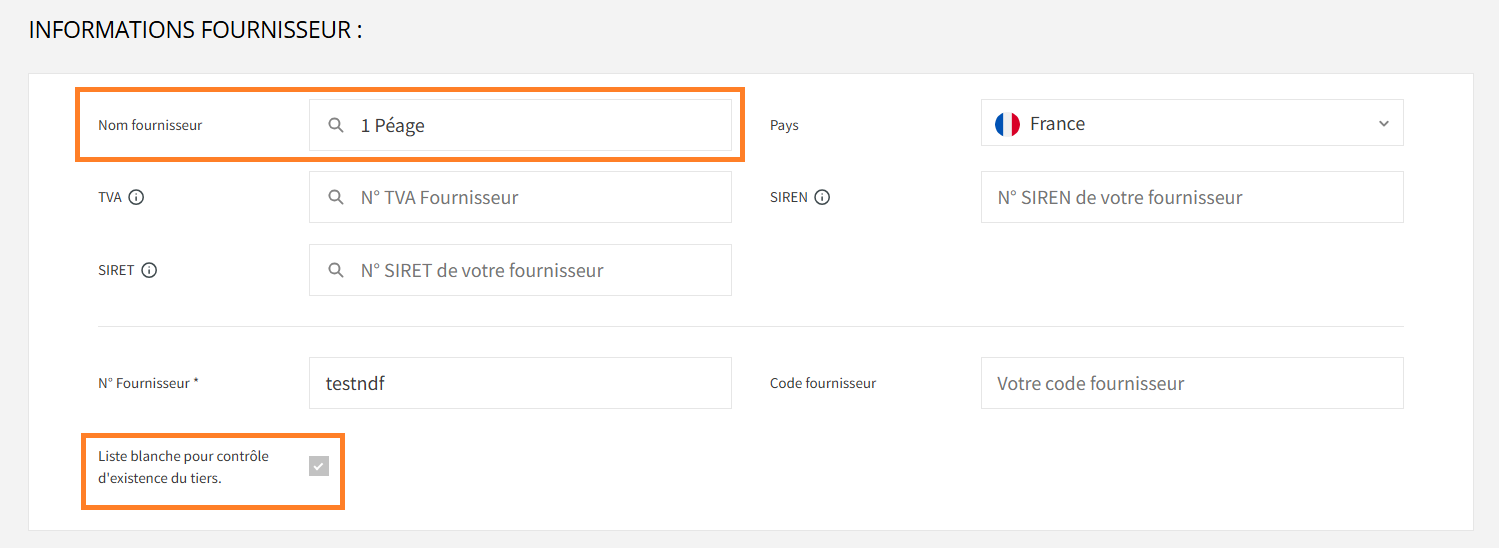Select the N° SIRET de votre fournisseur input

pos(540,270)
